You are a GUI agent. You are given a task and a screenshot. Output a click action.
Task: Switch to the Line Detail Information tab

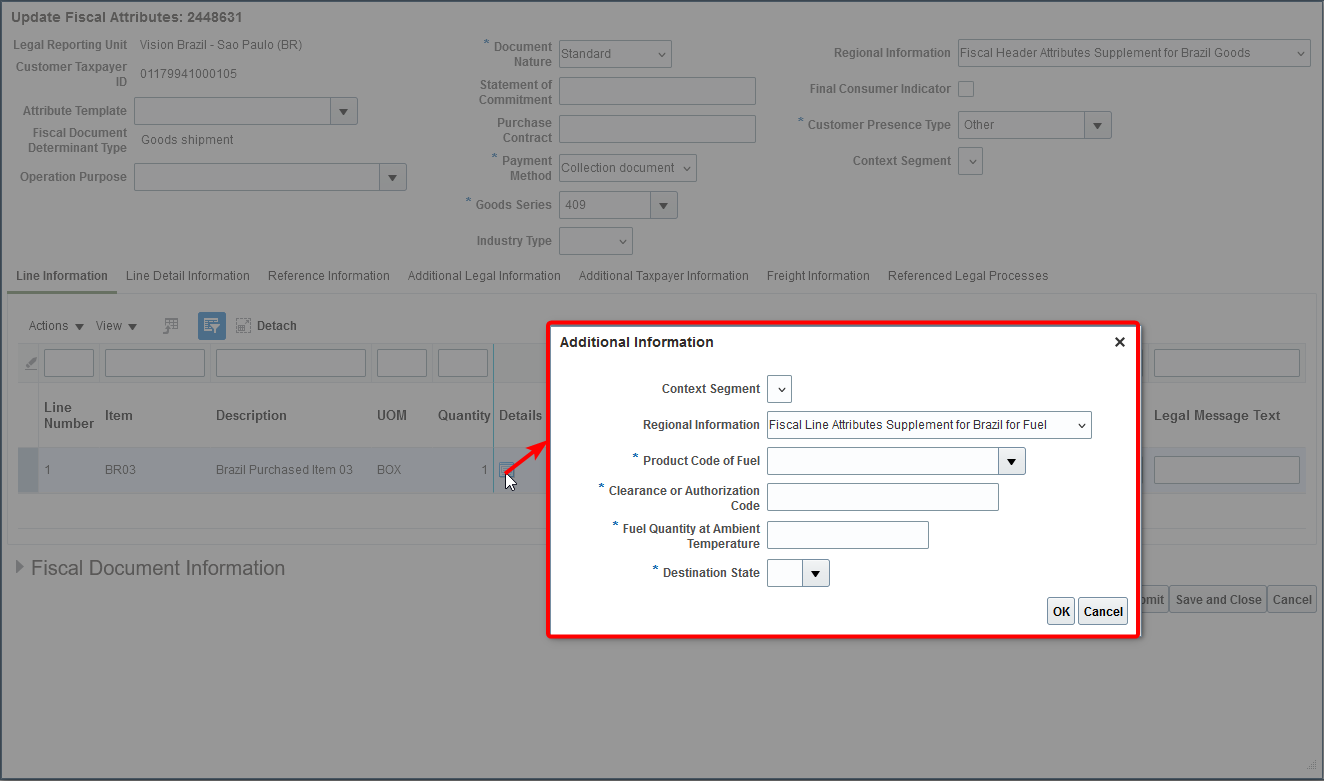(x=188, y=276)
